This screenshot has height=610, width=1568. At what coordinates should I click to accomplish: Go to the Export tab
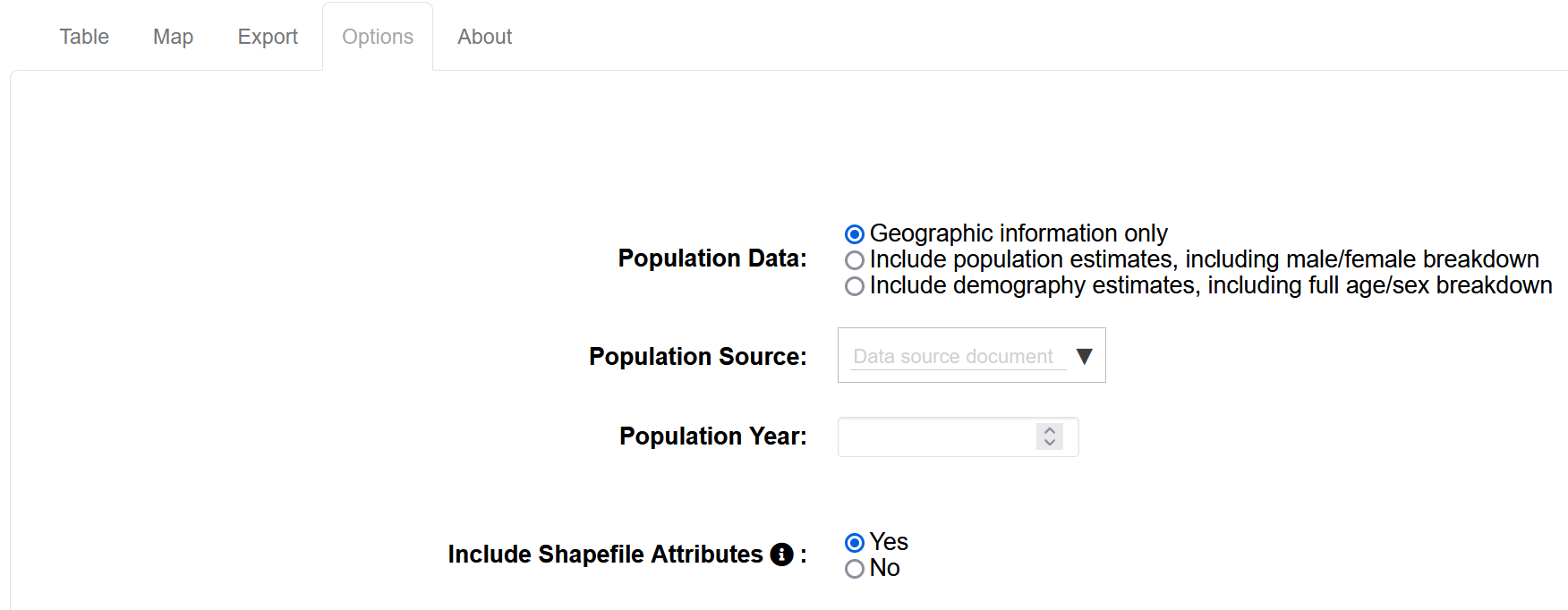tap(268, 37)
